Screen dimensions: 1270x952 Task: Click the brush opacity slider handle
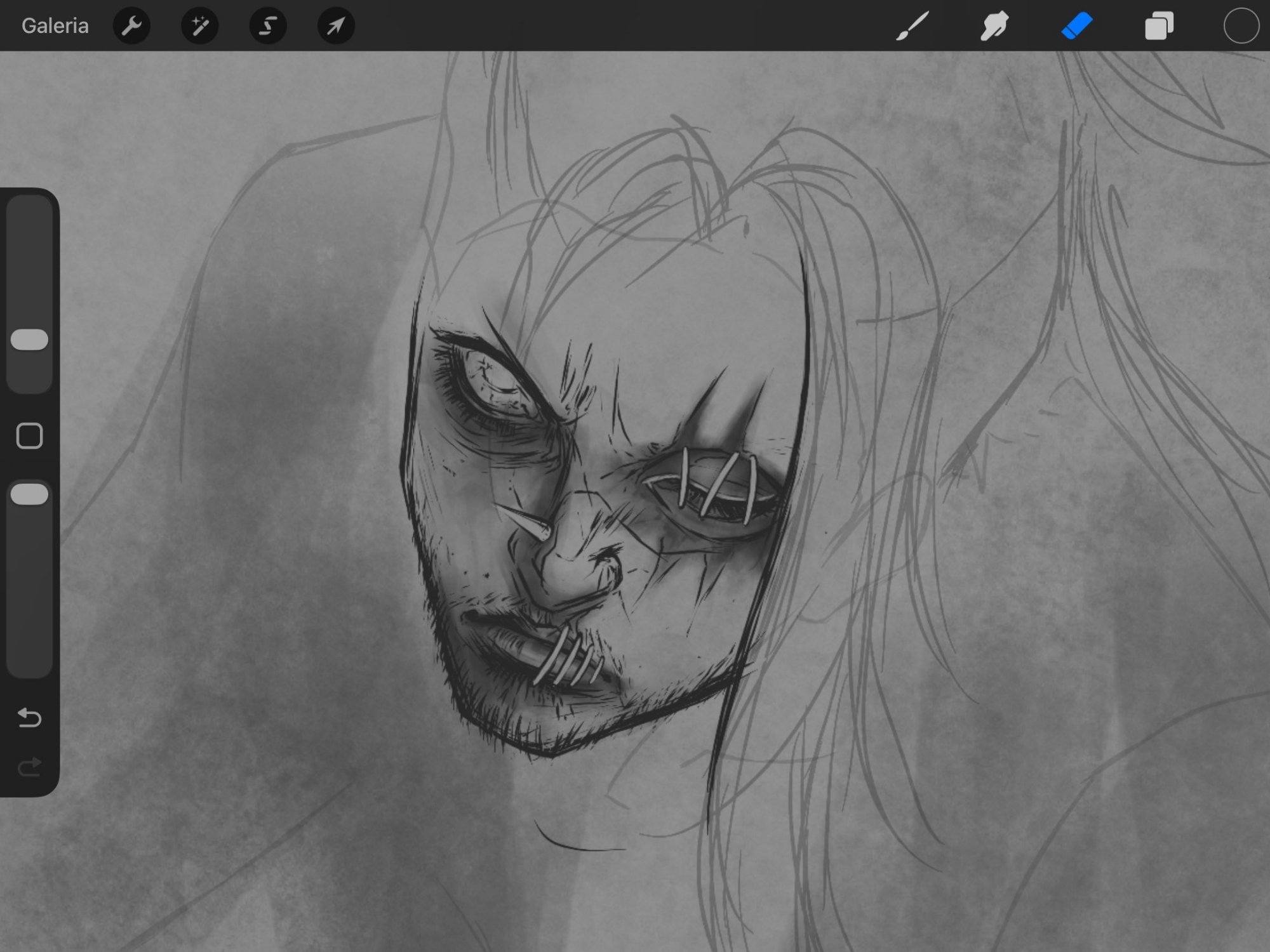30,494
